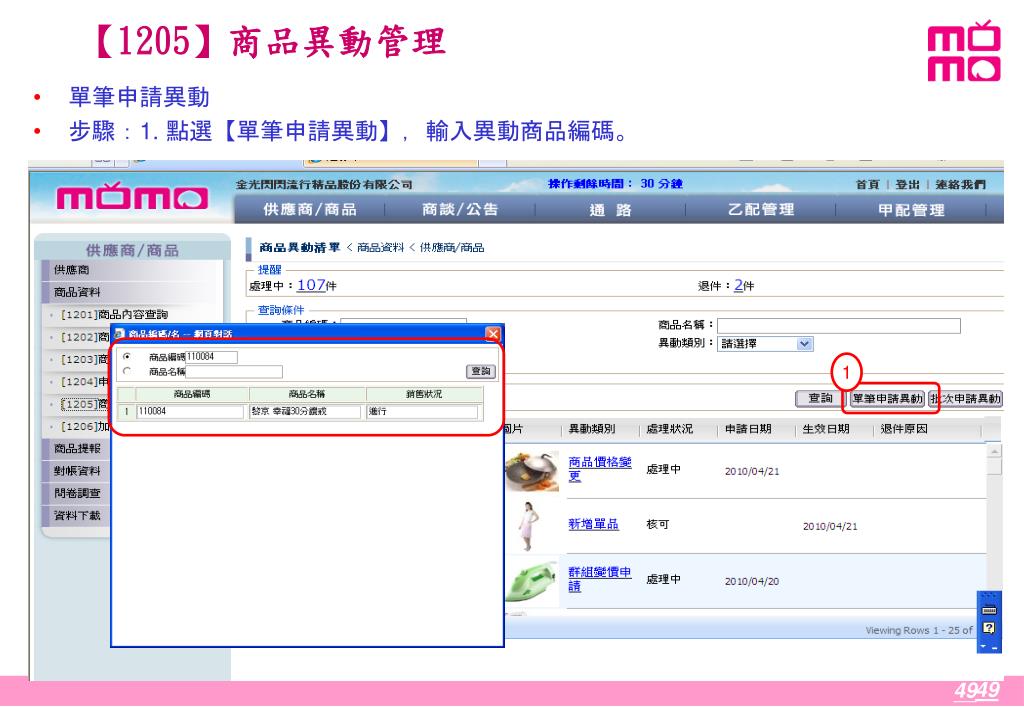1024x707 pixels.
Task: Open the 商品價格變更 link
Action: [600, 469]
